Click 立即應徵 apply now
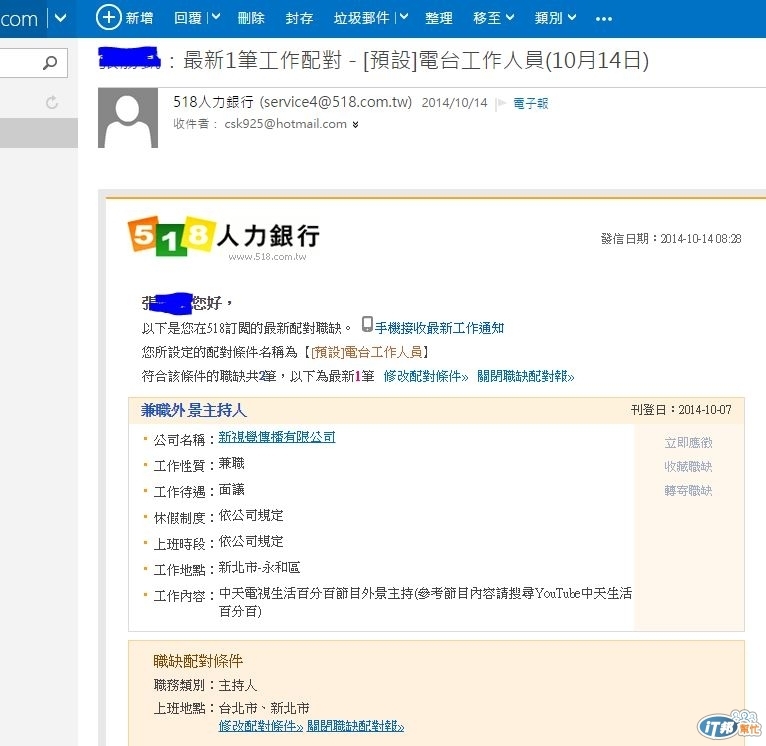Viewport: 766px width, 746px height. tap(688, 443)
